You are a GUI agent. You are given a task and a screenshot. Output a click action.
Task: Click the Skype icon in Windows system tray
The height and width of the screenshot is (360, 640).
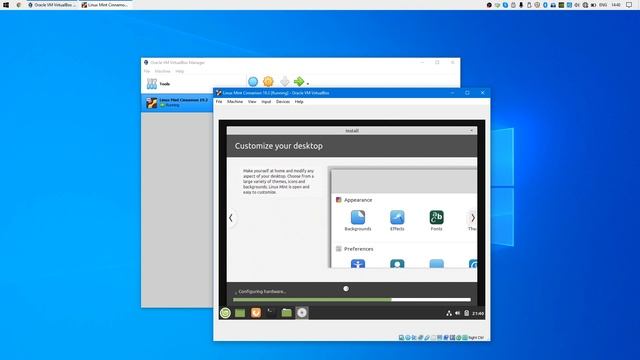point(505,5)
